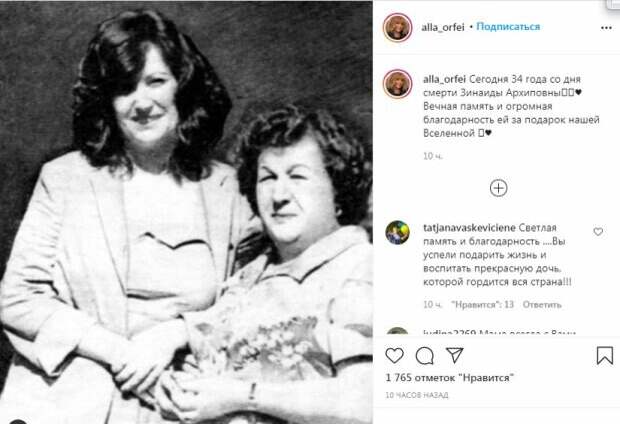Share the post via paper plane icon
This screenshot has width=620, height=424.
point(455,355)
